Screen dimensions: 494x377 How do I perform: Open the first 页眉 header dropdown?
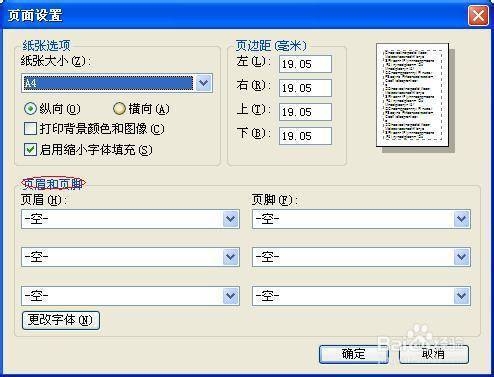[x=130, y=219]
